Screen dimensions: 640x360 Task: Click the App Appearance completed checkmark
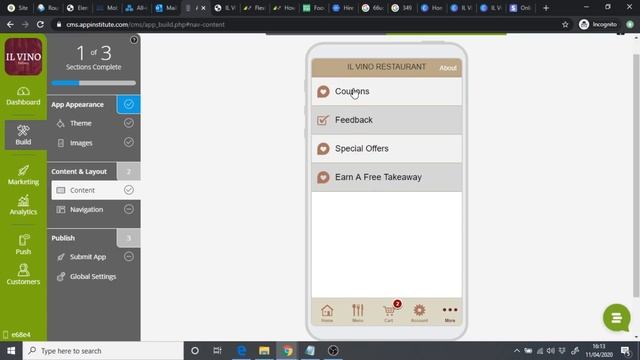click(129, 104)
